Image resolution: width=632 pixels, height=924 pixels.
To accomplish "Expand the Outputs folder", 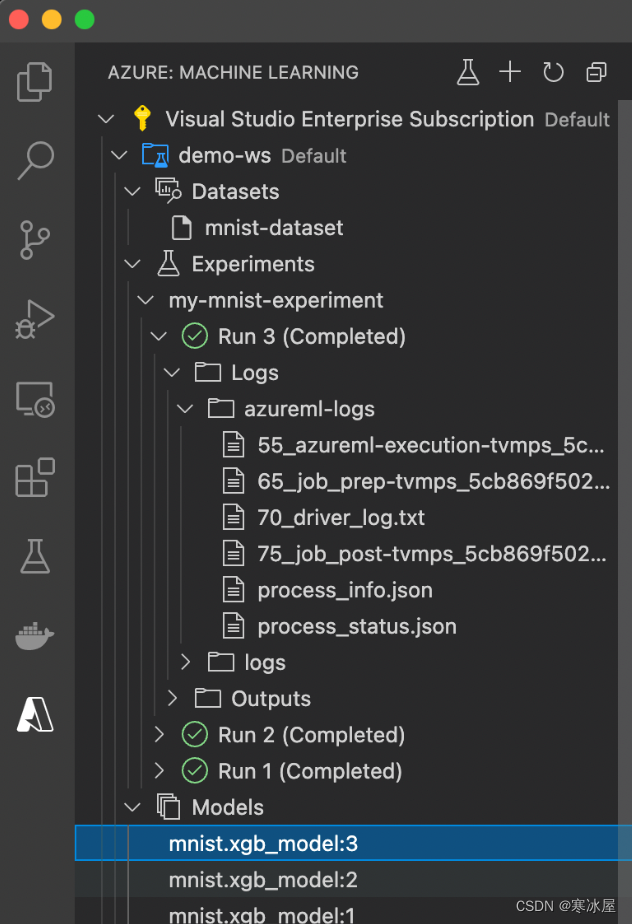I will tap(172, 698).
